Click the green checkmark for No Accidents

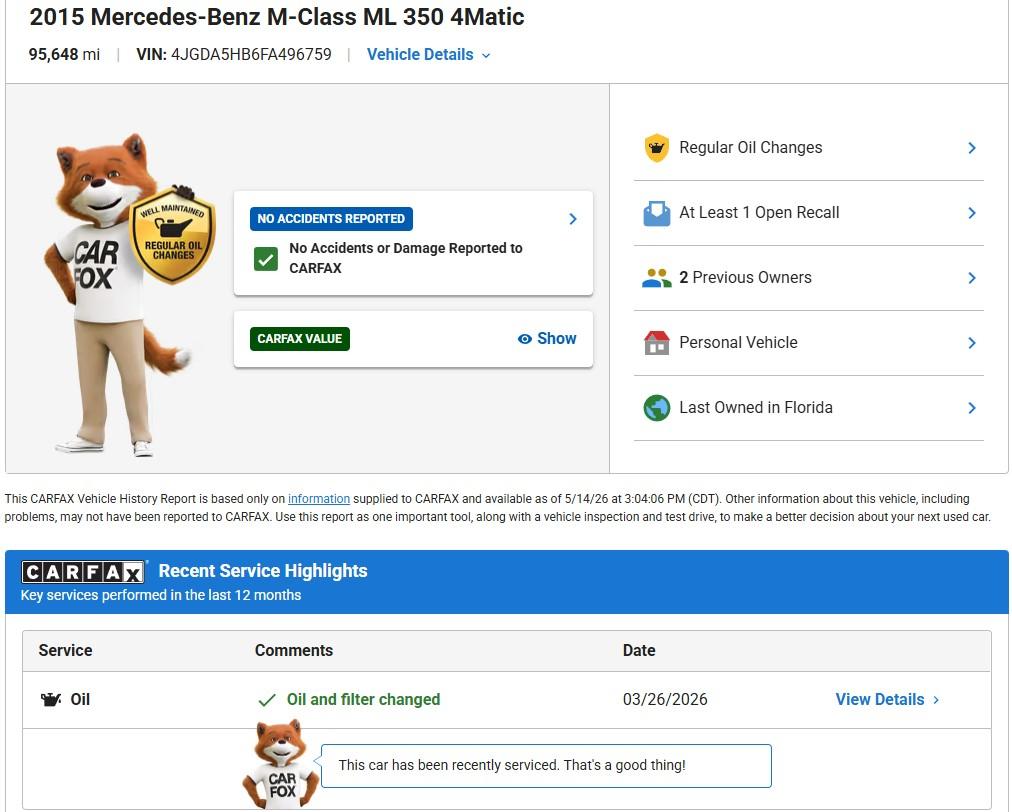point(266,259)
